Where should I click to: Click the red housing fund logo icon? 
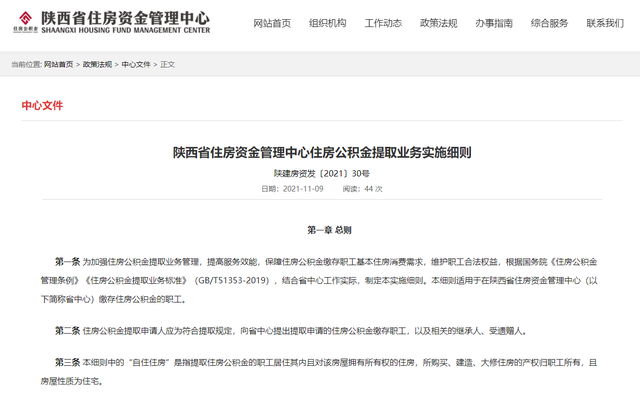25,22
